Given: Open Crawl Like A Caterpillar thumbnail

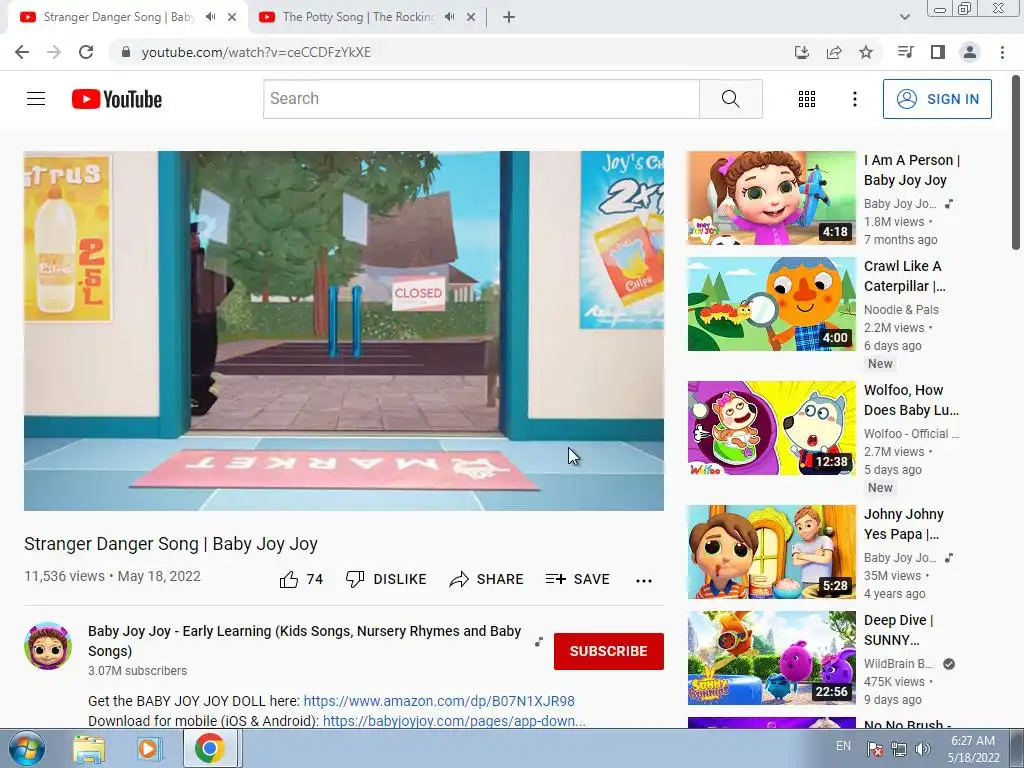Looking at the screenshot, I should click(771, 304).
